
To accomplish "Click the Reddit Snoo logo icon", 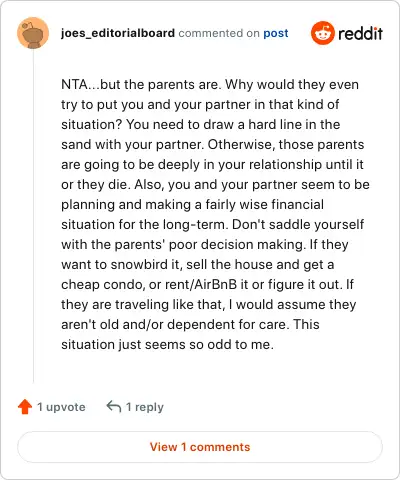I will (x=322, y=33).
